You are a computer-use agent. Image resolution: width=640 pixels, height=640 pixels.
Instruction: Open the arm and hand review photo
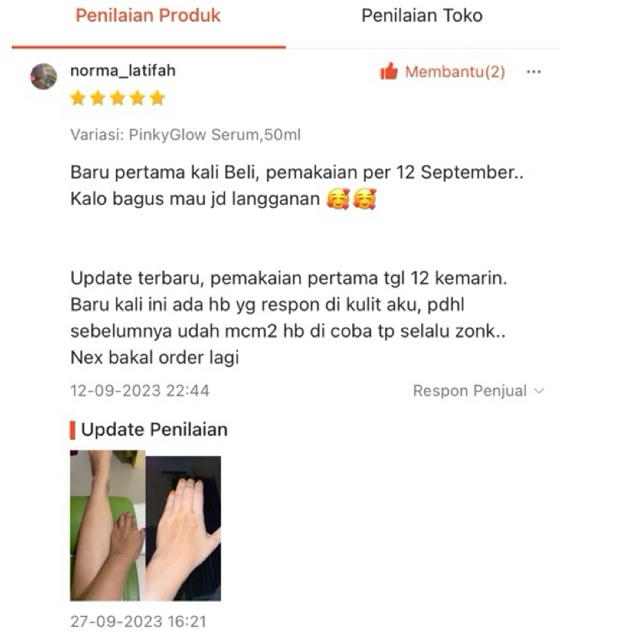click(x=146, y=525)
